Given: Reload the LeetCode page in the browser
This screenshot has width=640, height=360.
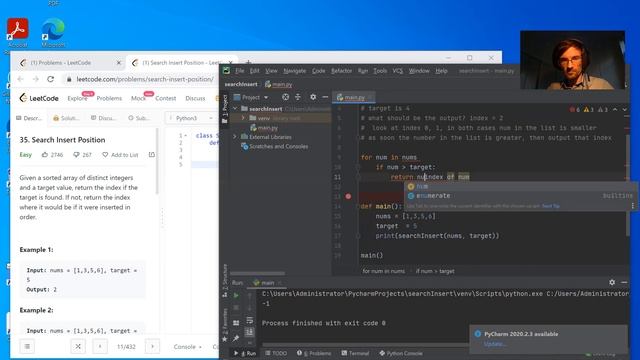Looking at the screenshot, I should pos(51,79).
